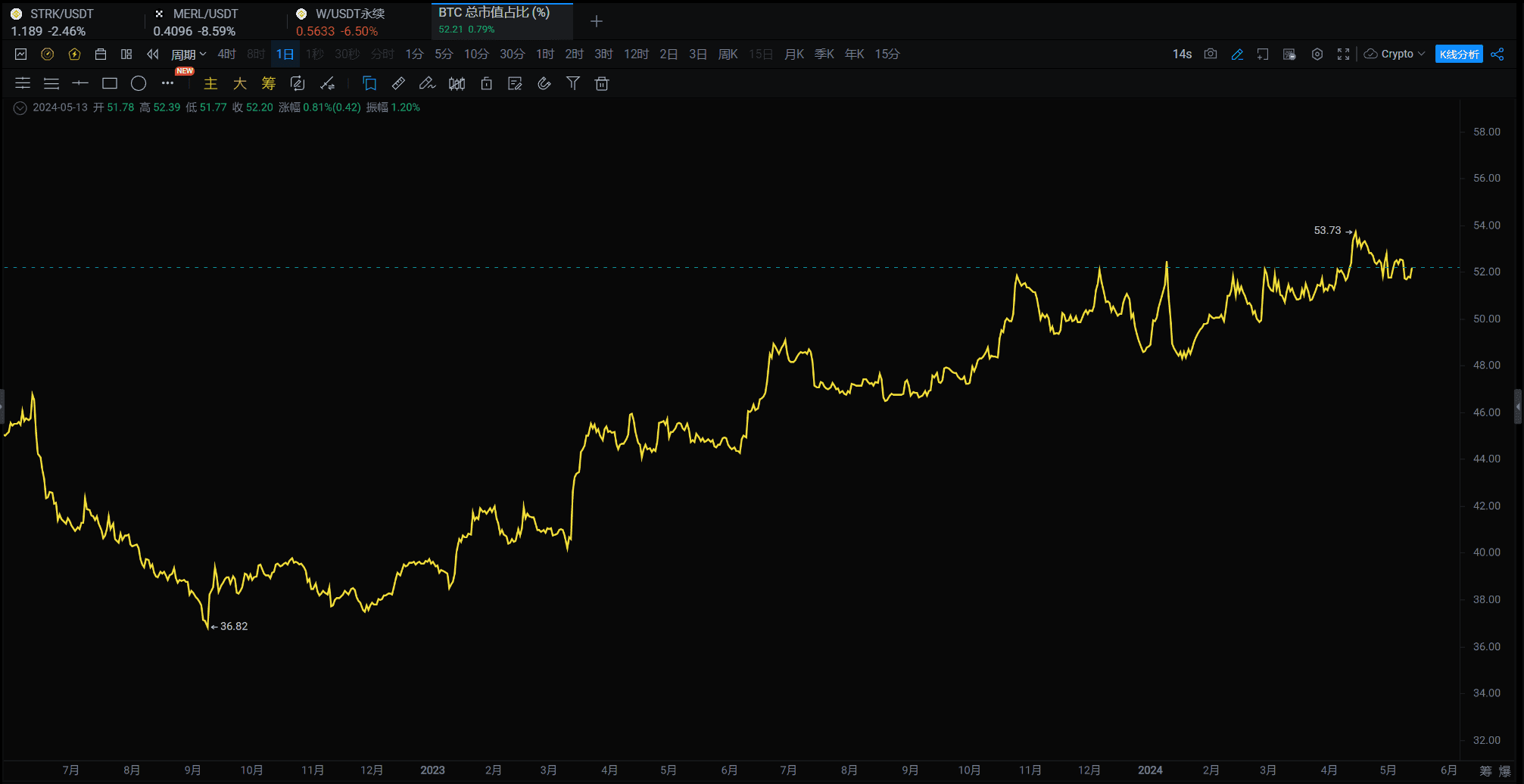
Task: Click the yellow lightning hexagon icon
Action: (x=74, y=54)
